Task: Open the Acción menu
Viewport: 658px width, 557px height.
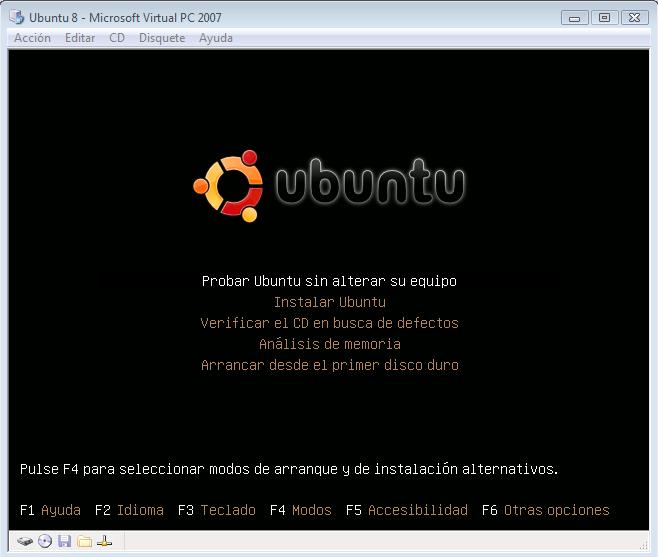Action: pos(33,38)
